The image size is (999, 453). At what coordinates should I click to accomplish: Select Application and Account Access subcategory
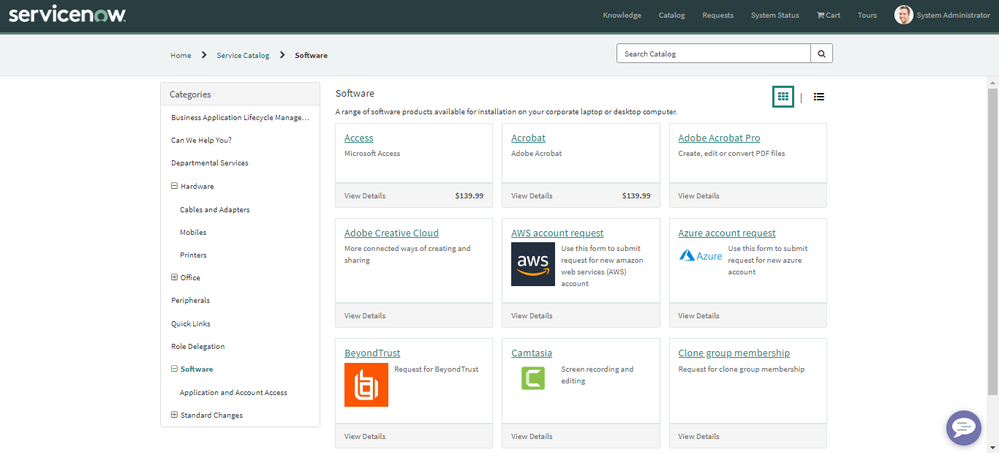click(x=233, y=392)
